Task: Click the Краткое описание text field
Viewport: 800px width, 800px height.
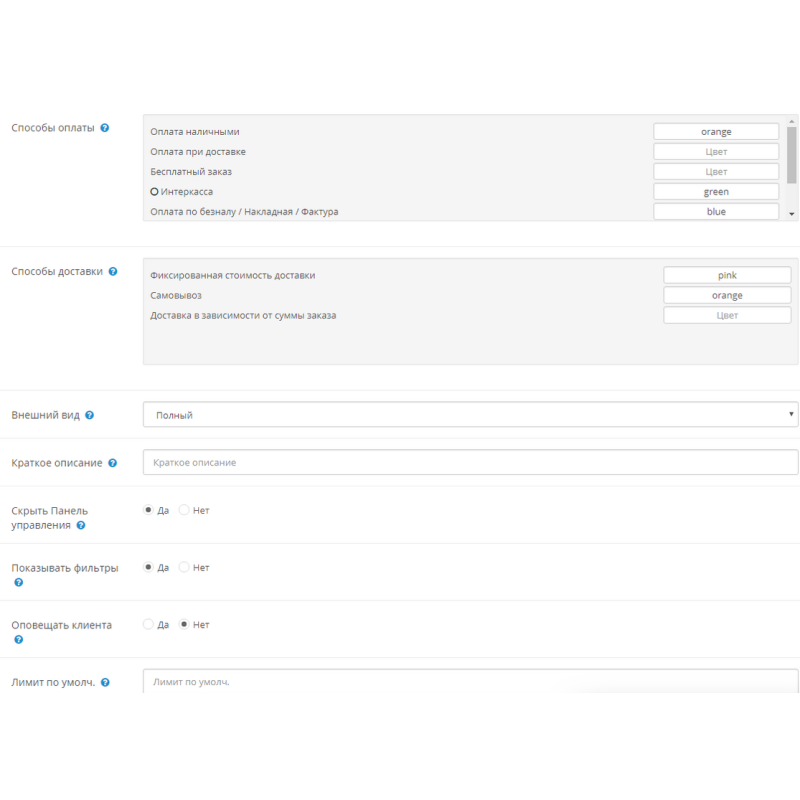Action: [470, 463]
